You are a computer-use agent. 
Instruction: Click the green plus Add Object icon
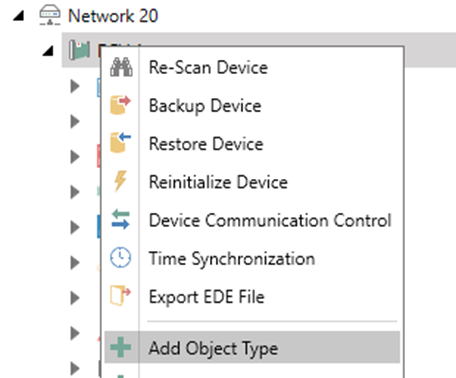tap(120, 347)
